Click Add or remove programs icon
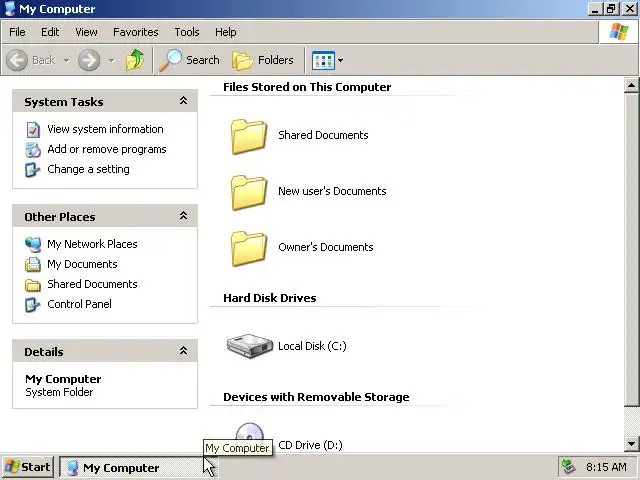Image resolution: width=640 pixels, height=480 pixels. point(33,150)
